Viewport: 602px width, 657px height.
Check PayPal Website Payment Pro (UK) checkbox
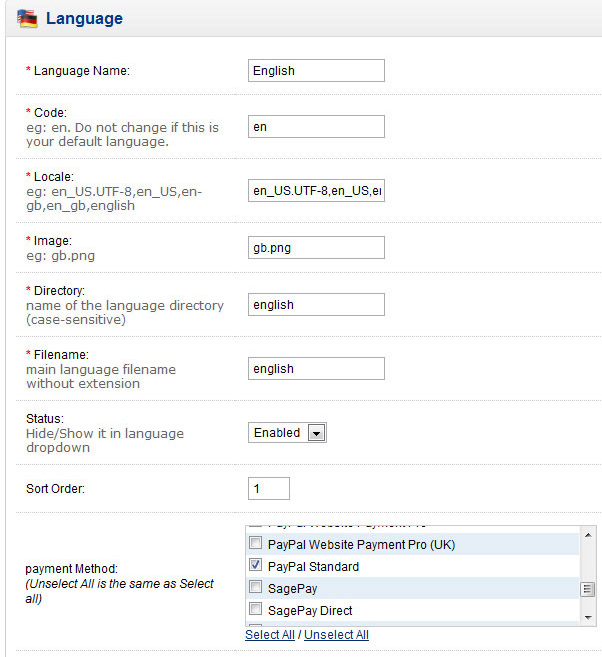coord(256,545)
